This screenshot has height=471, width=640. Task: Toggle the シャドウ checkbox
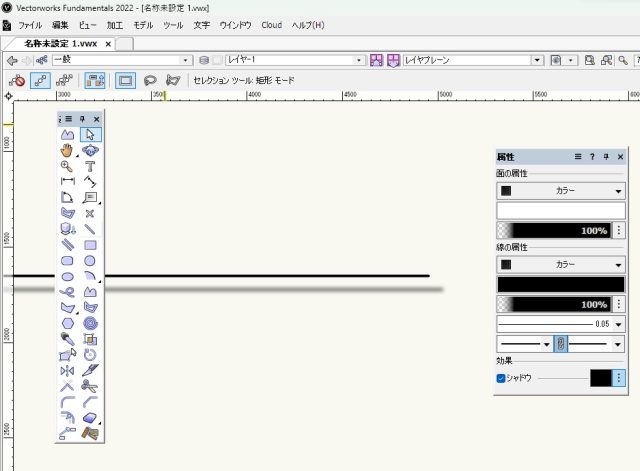[x=502, y=378]
